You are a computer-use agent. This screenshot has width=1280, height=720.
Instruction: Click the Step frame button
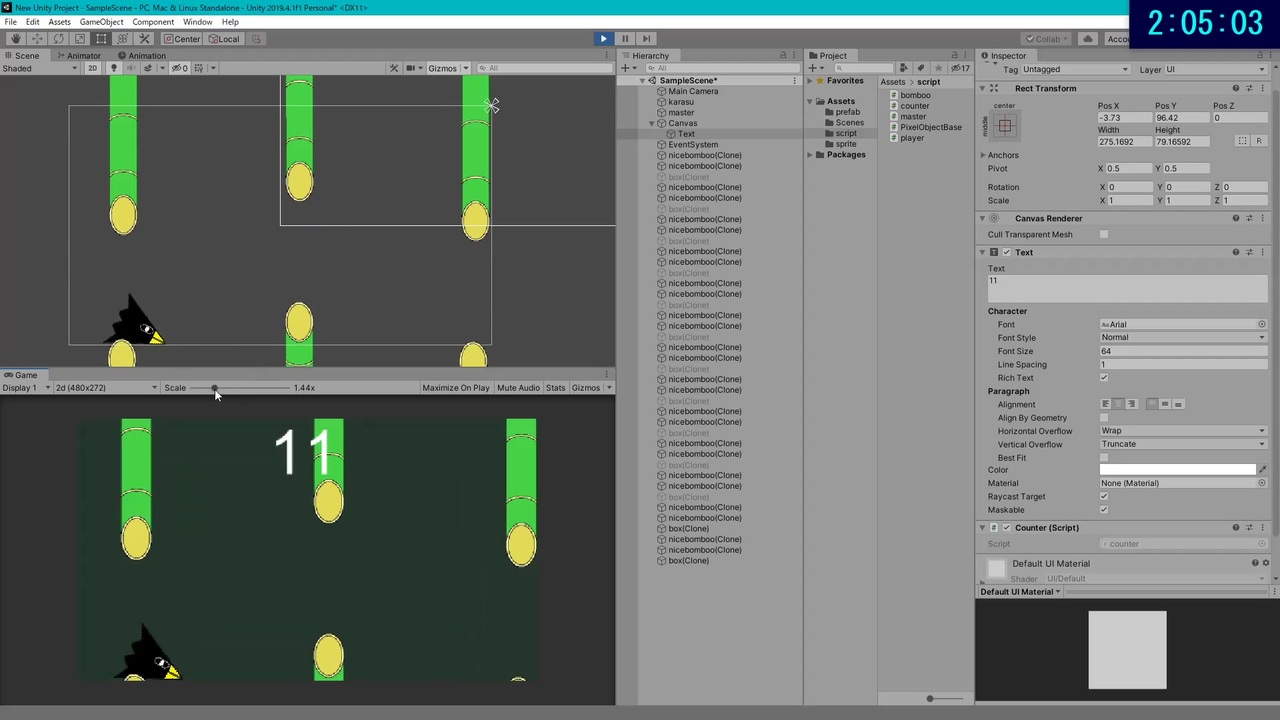coord(646,39)
